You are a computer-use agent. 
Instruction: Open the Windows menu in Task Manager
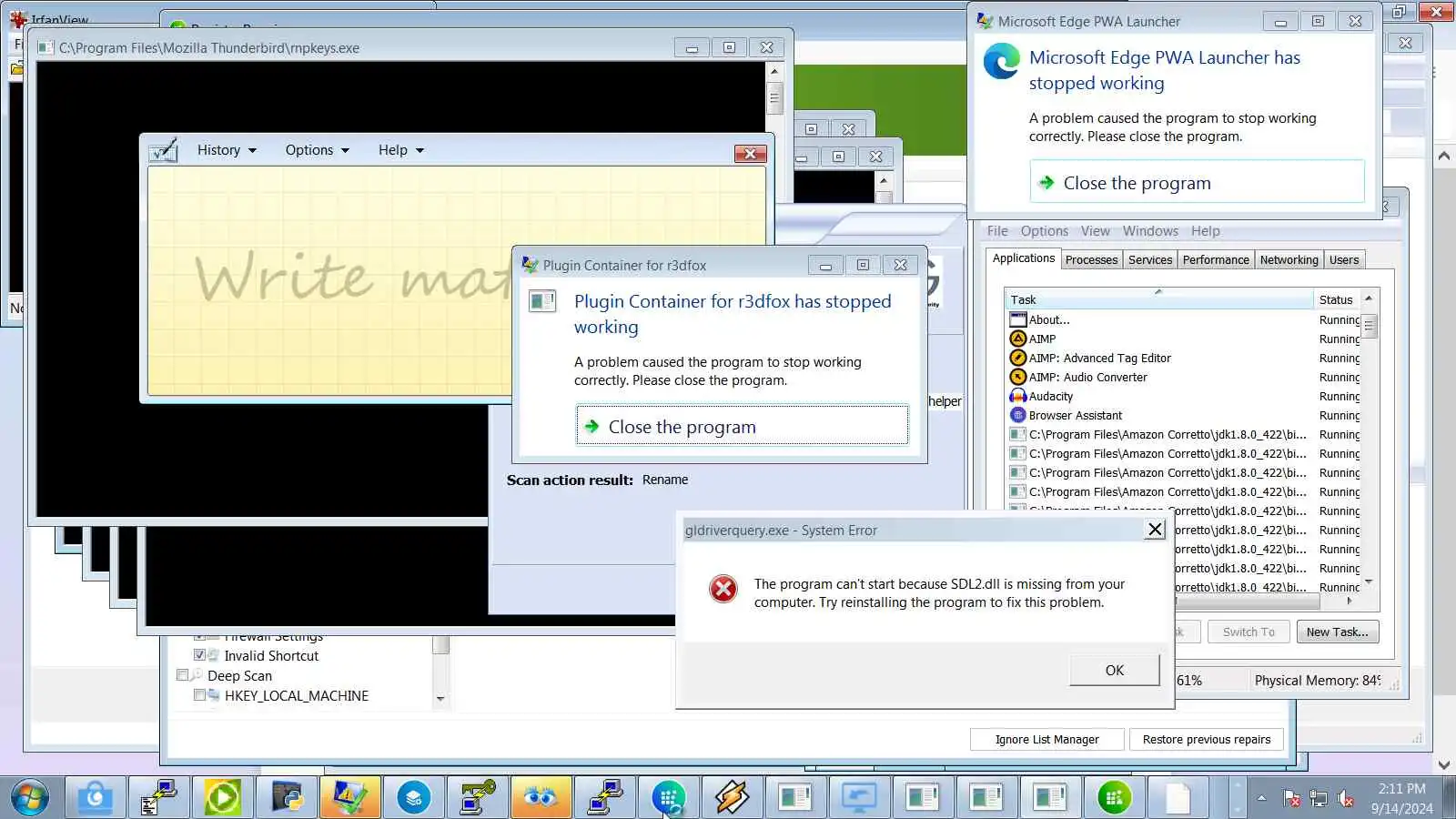pos(1150,231)
